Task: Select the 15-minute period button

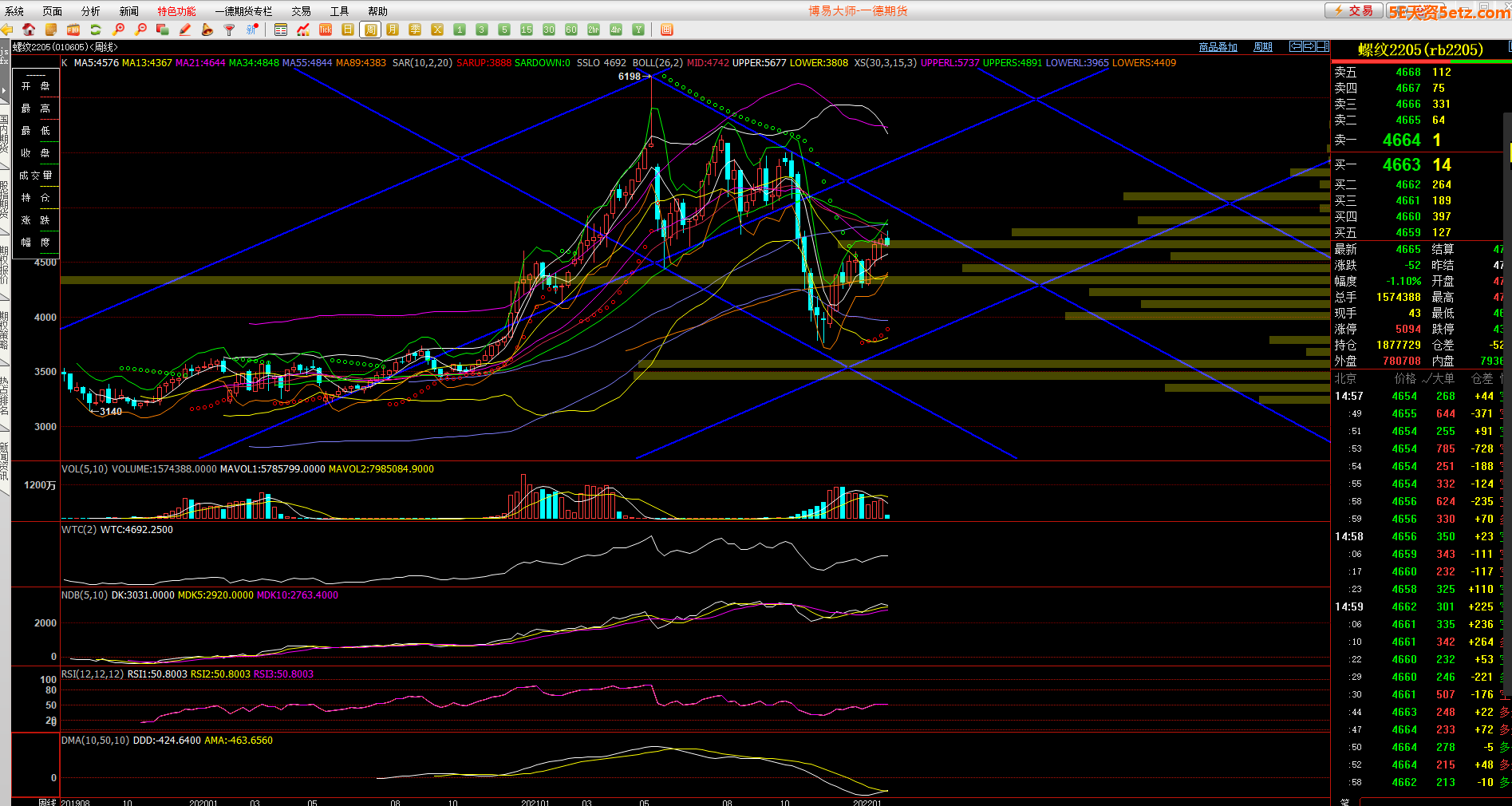Action: tap(527, 30)
